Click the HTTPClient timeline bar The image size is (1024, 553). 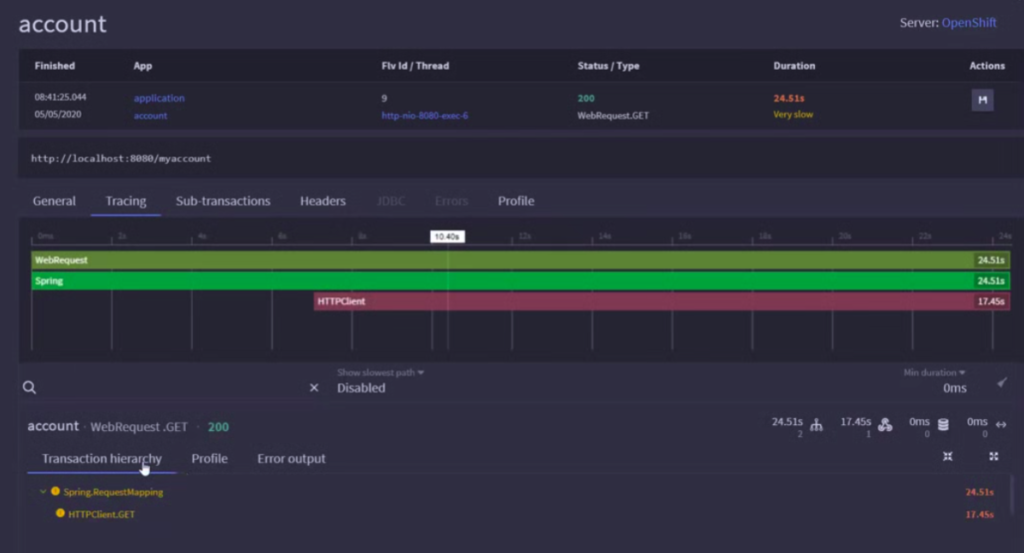(x=662, y=301)
